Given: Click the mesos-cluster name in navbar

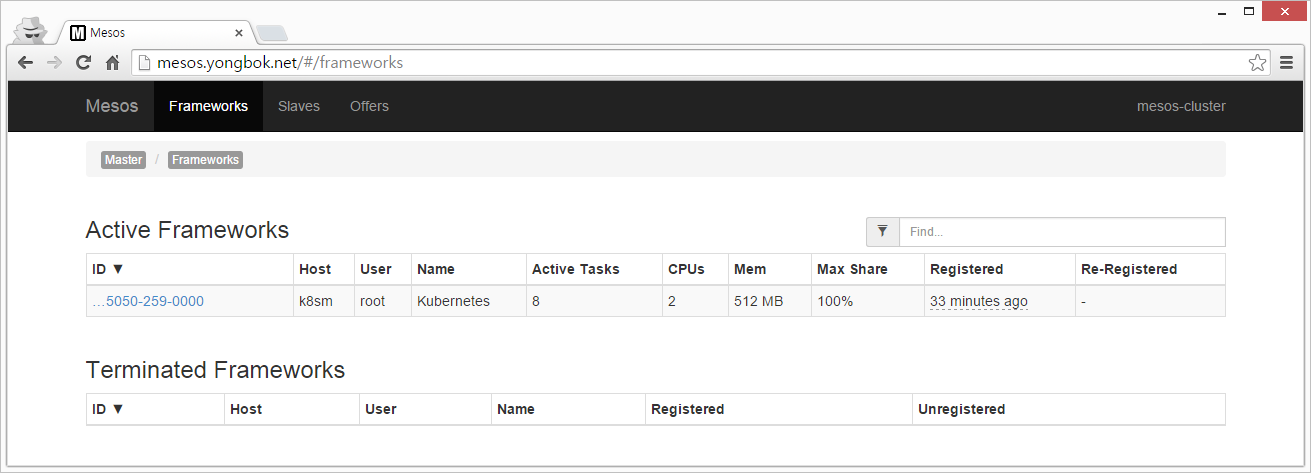Looking at the screenshot, I should (1181, 106).
